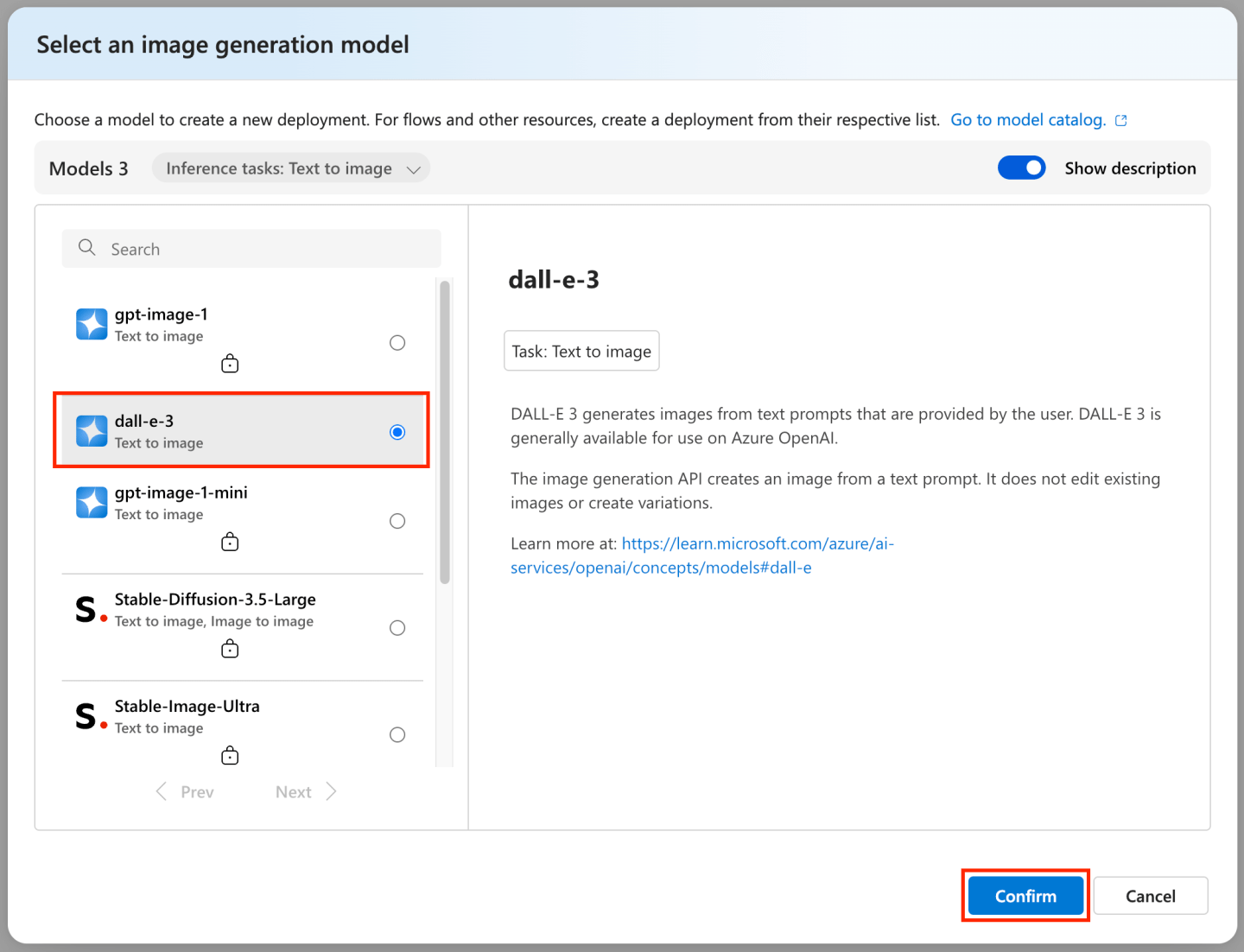1244x952 pixels.
Task: Click the lock icon under Stable-Image-Ultra
Action: coord(230,754)
